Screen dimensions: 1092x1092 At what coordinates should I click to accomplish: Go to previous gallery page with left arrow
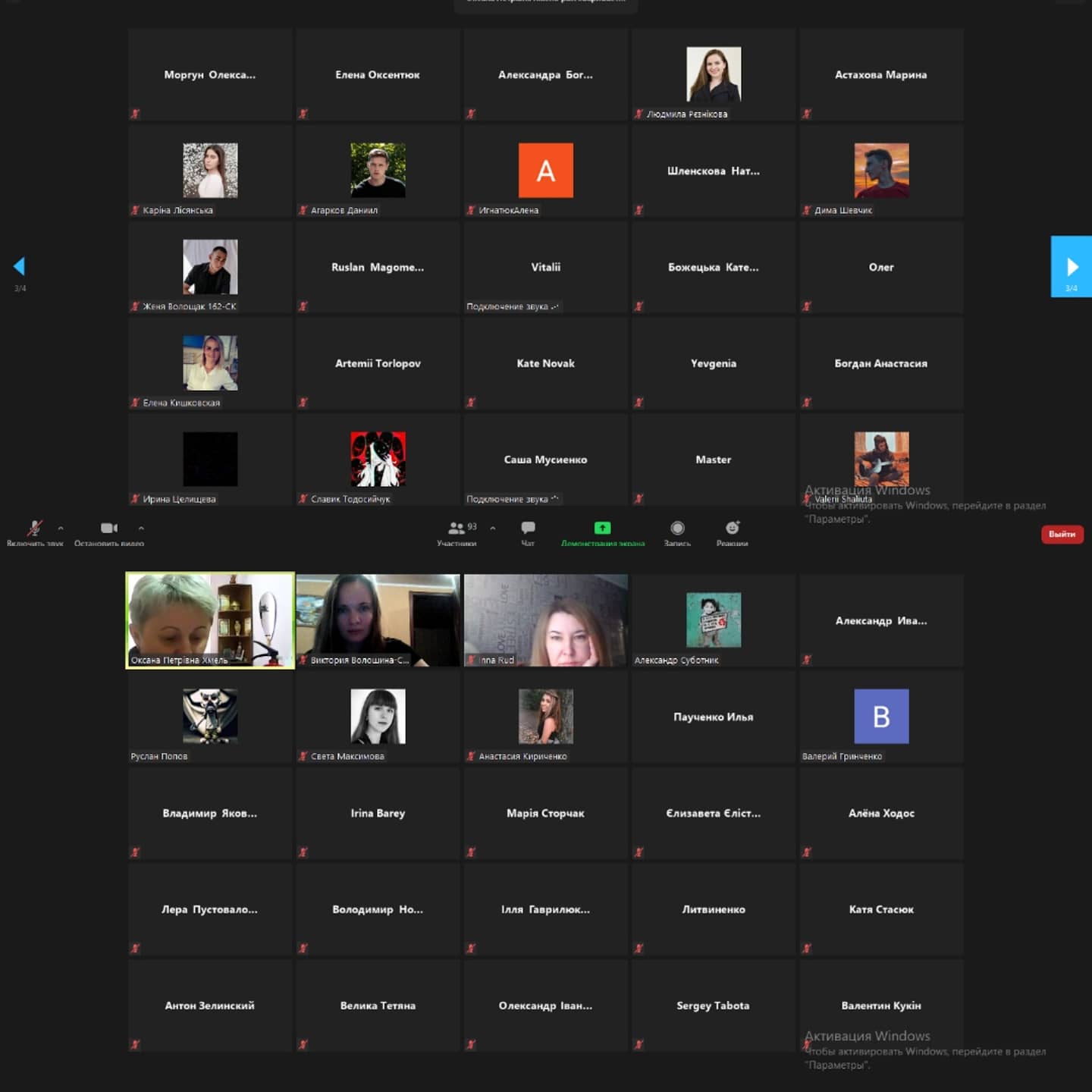(20, 266)
